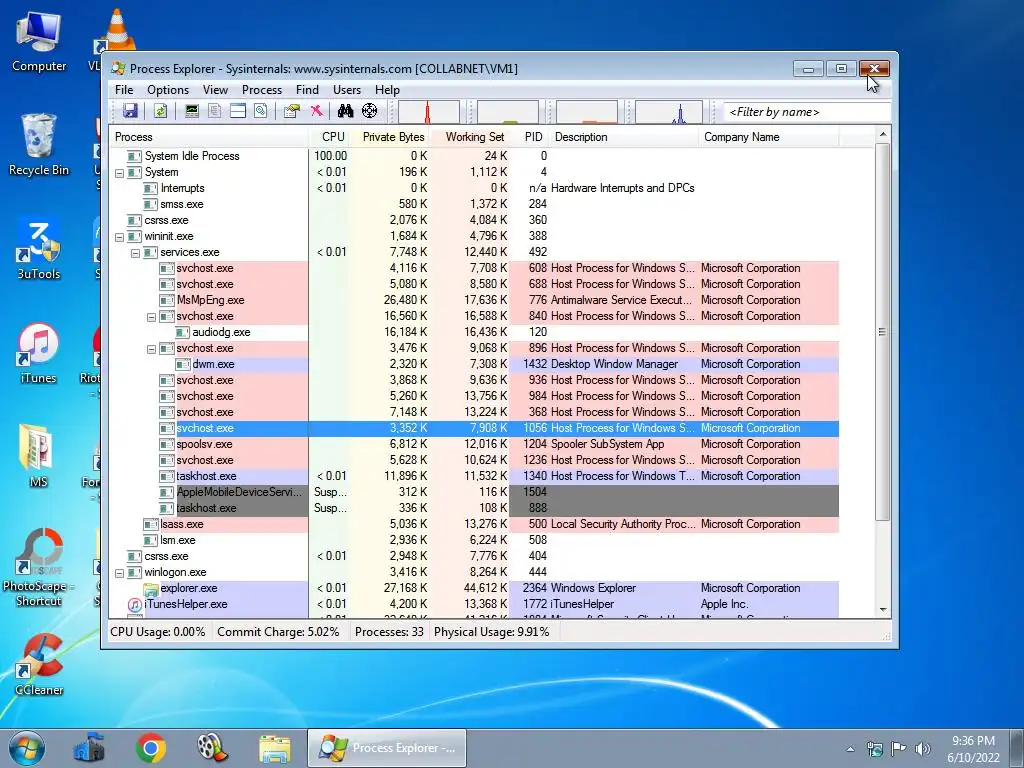Click the process list scroll up arrow
The width and height of the screenshot is (1024, 768).
pyautogui.click(x=883, y=135)
